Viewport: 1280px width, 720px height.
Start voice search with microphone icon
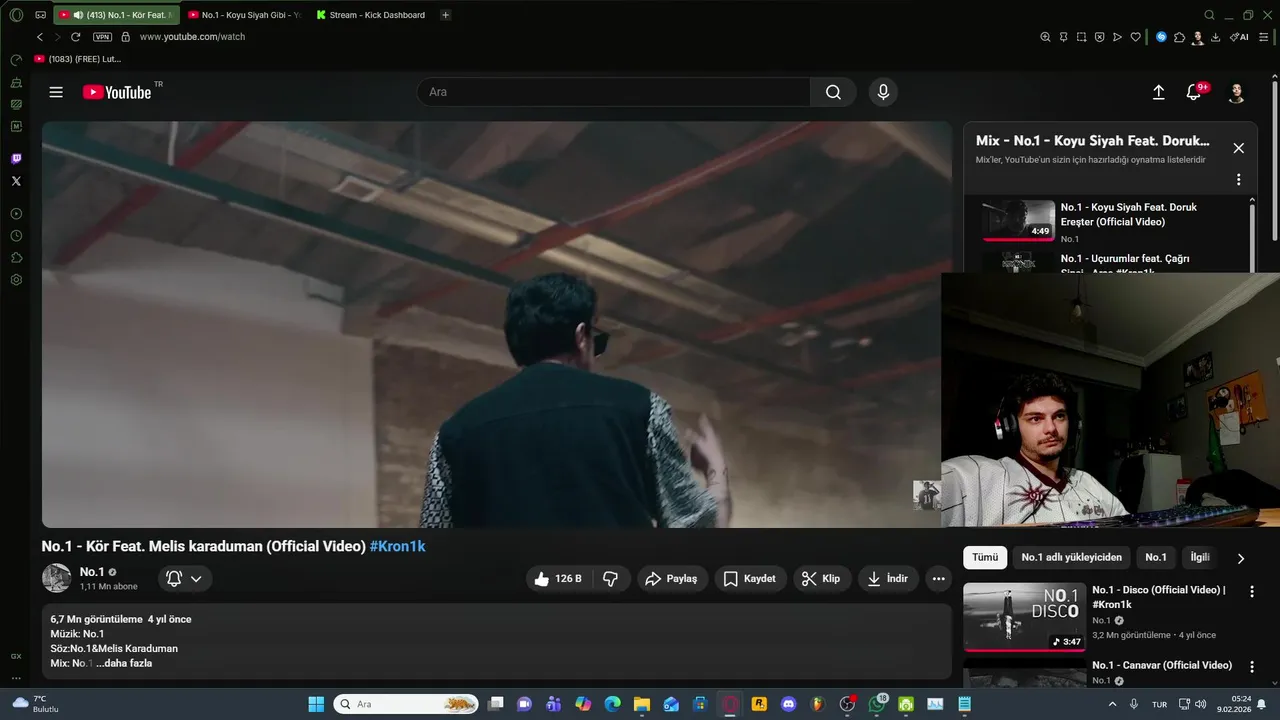tap(883, 92)
